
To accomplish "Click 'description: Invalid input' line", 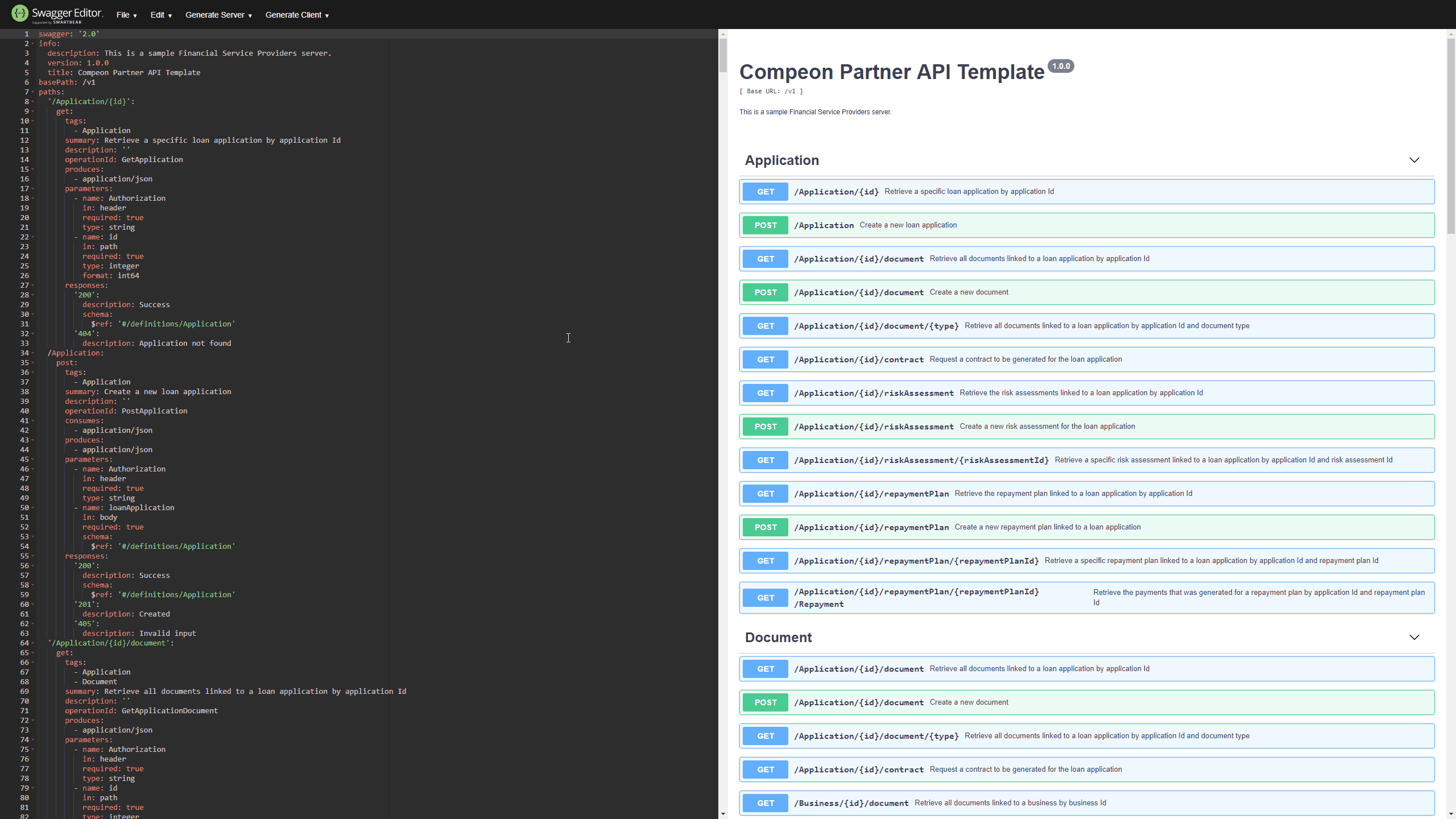I will pos(139,634).
